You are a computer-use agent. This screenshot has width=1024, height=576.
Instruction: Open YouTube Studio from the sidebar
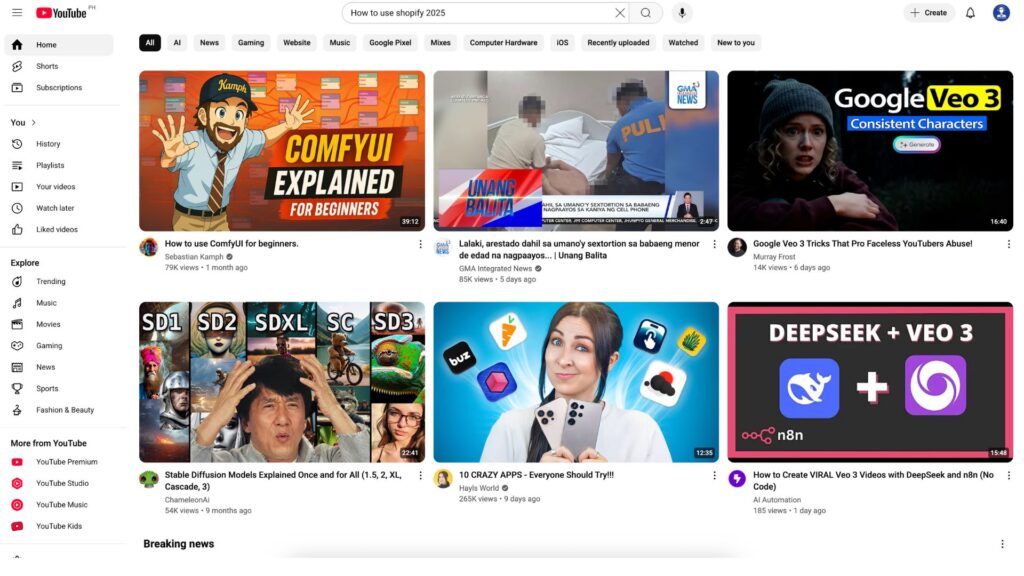coord(62,483)
